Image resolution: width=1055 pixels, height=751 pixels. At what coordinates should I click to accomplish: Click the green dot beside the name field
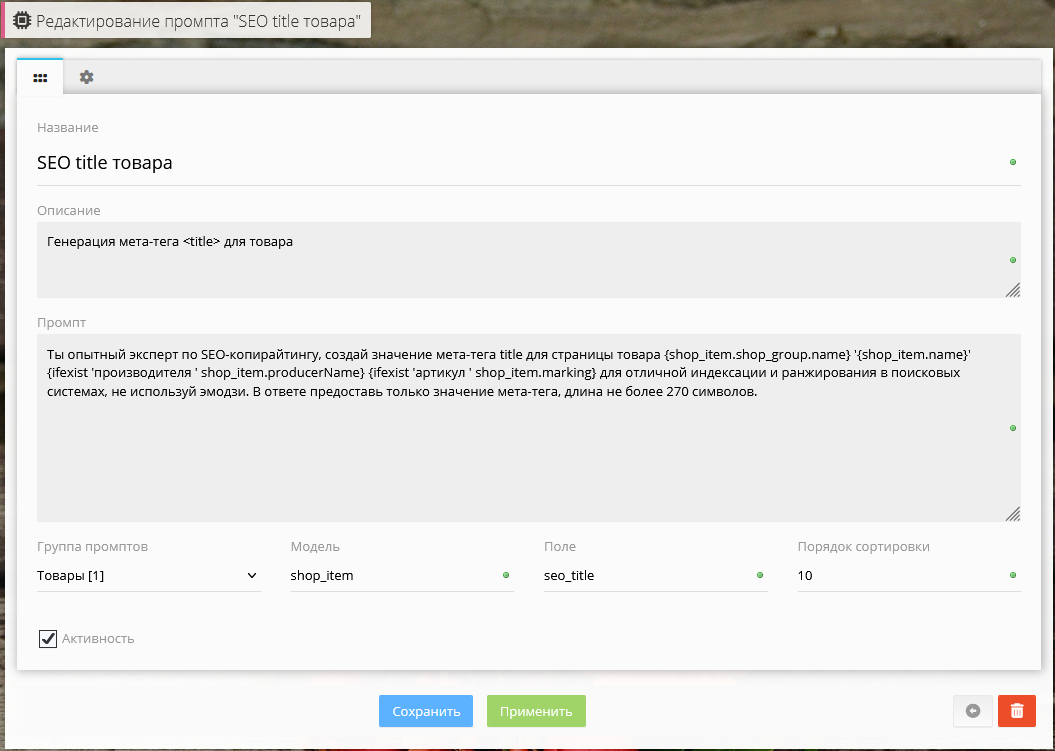(1013, 162)
